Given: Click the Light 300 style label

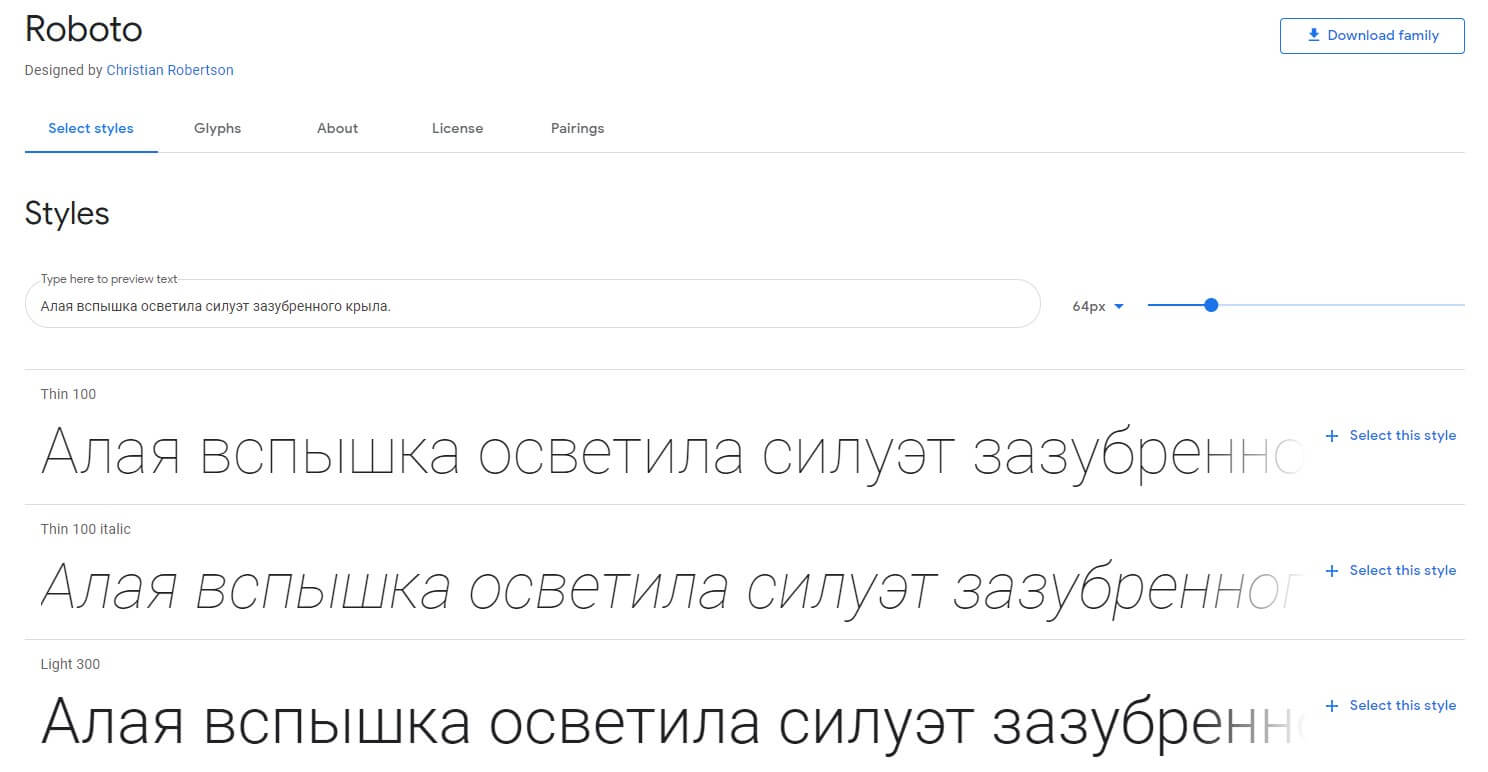Looking at the screenshot, I should [x=70, y=664].
